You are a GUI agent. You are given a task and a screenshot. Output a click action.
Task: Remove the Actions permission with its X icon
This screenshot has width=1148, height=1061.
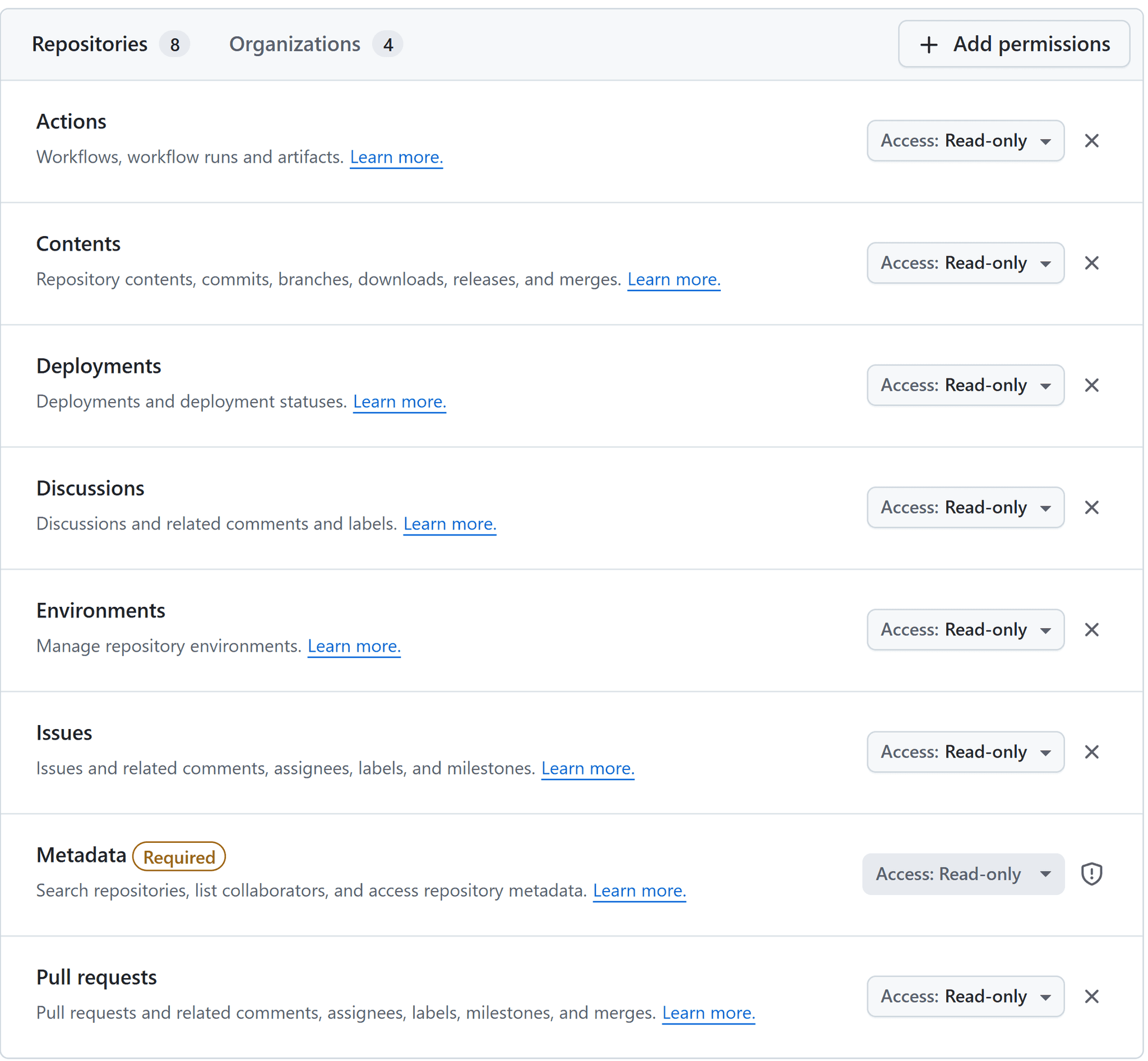click(x=1091, y=141)
